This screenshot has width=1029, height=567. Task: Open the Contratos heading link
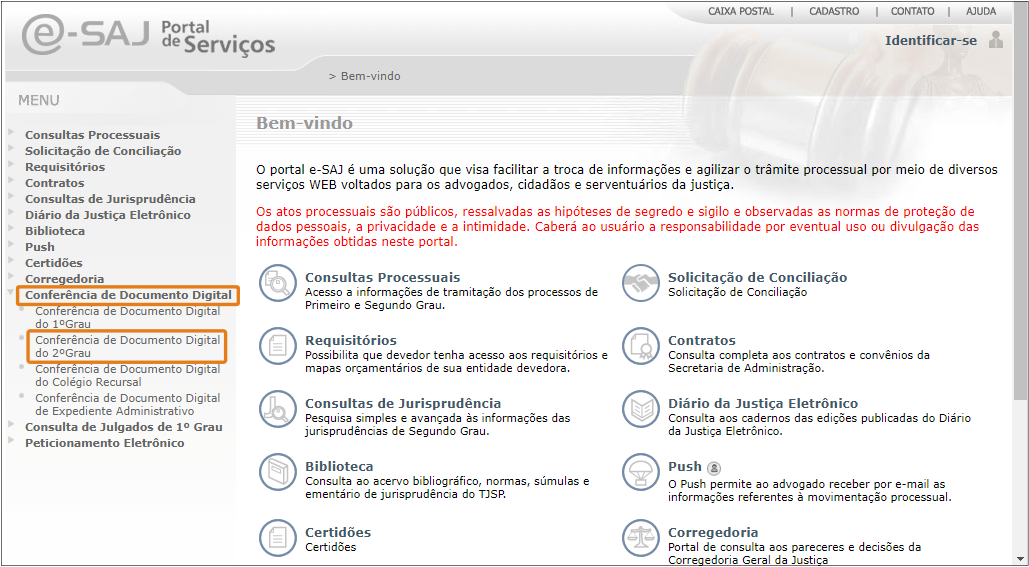pyautogui.click(x=702, y=341)
